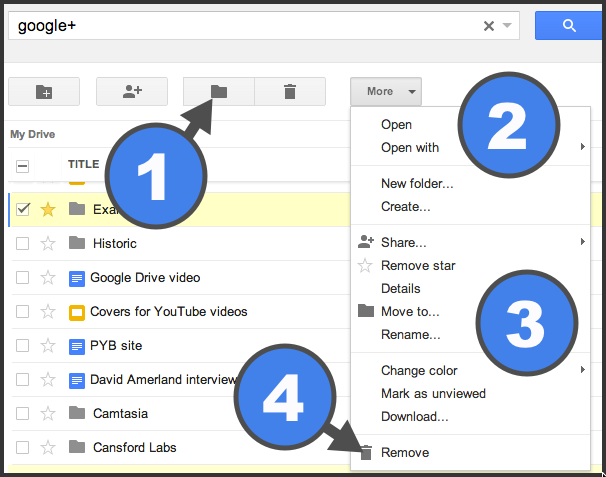Clear the google+ search text
The width and height of the screenshot is (606, 477).
[x=489, y=26]
